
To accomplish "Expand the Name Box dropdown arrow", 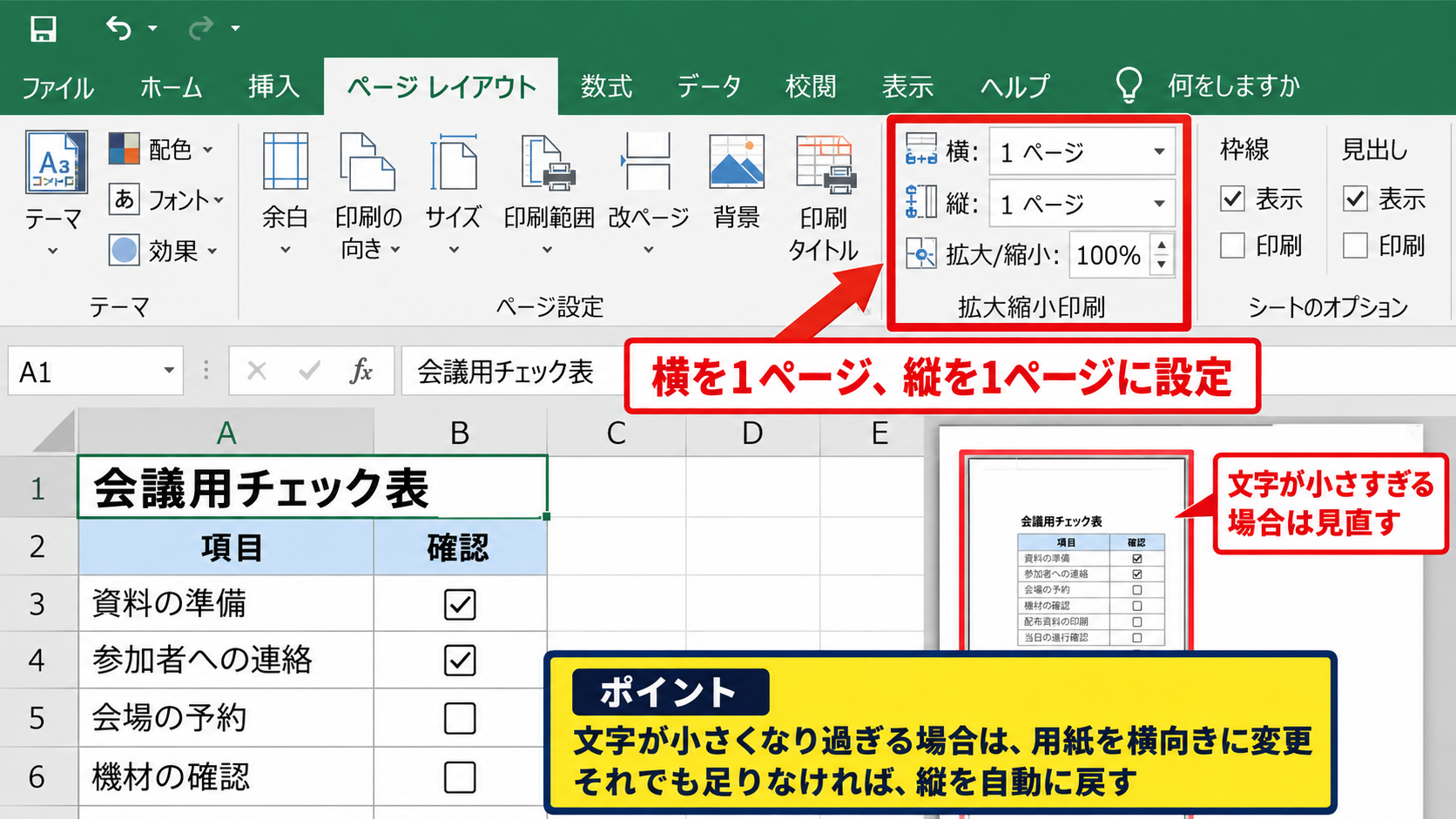I will tap(169, 372).
